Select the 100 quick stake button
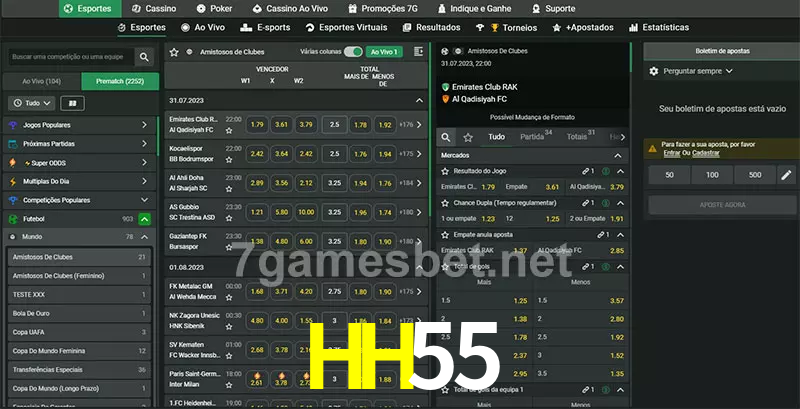Viewport: 800px width, 409px height. coord(711,175)
